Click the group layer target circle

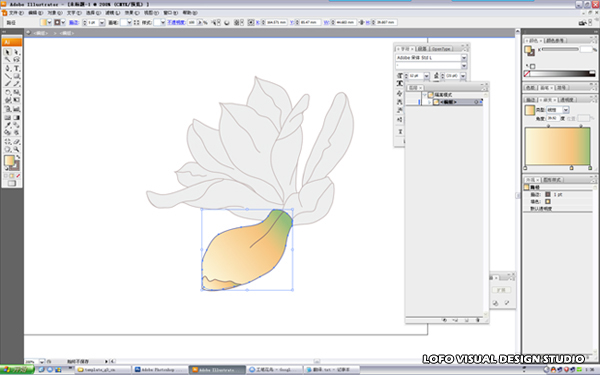[476, 102]
